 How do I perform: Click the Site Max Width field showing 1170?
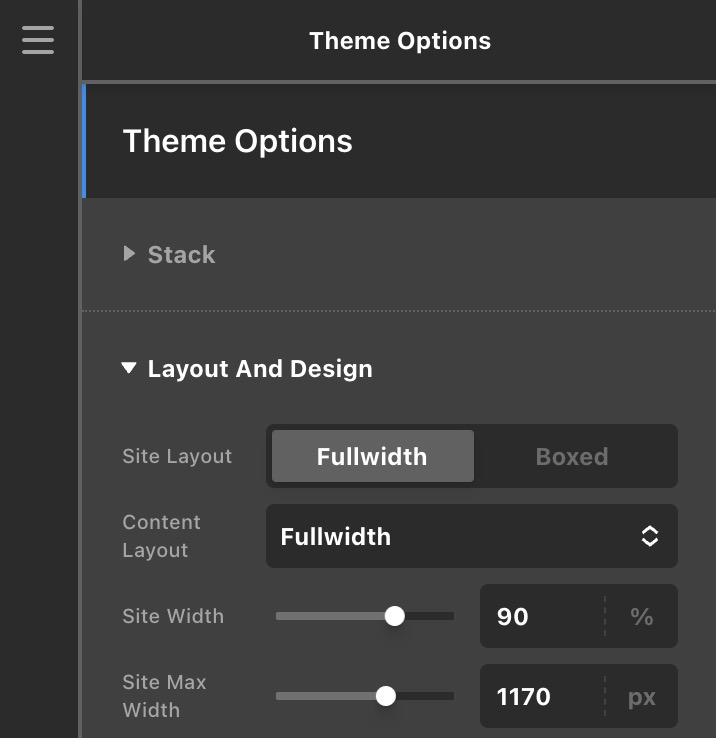tap(542, 696)
